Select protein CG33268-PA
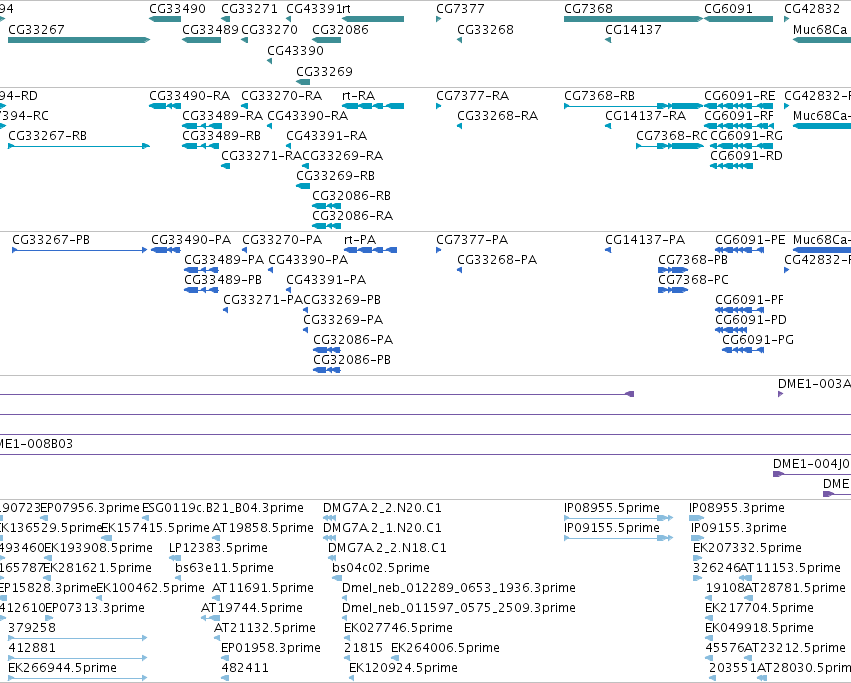This screenshot has height=683, width=851. click(497, 260)
